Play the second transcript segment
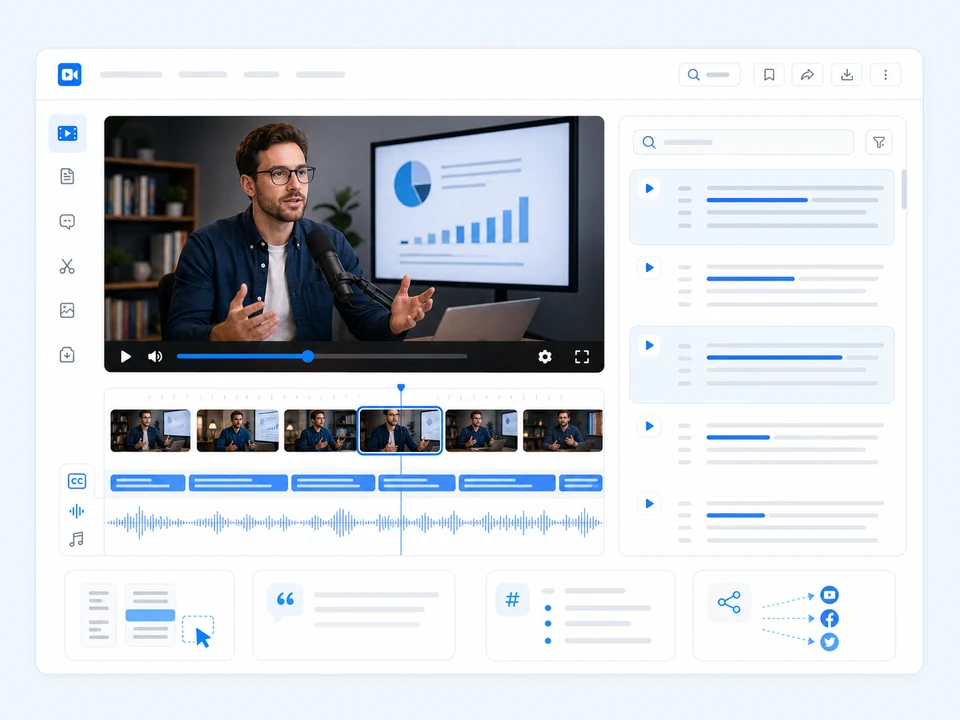 [650, 268]
